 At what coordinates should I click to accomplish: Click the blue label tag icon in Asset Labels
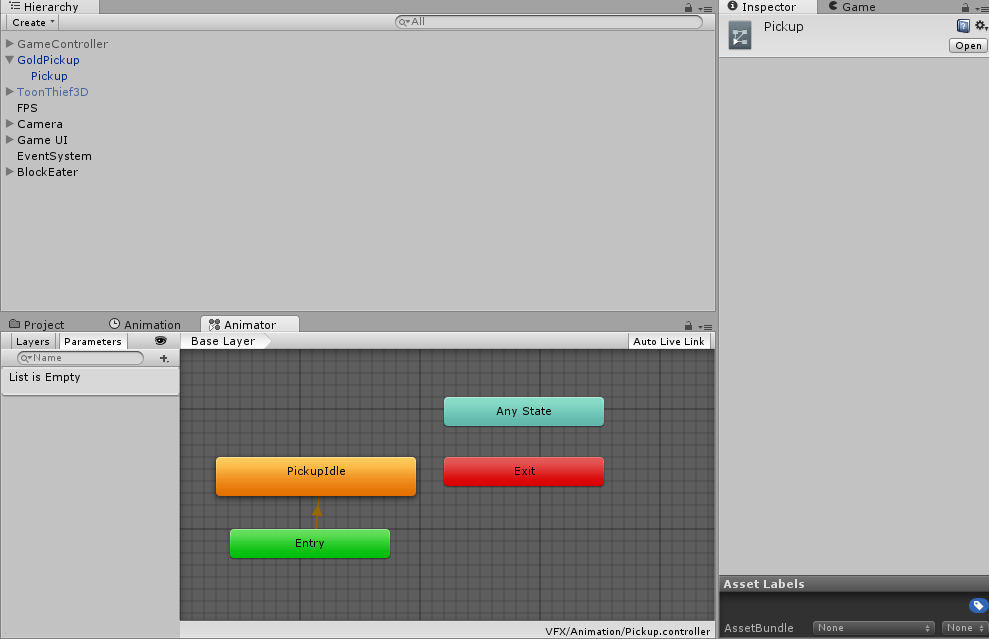click(x=977, y=605)
